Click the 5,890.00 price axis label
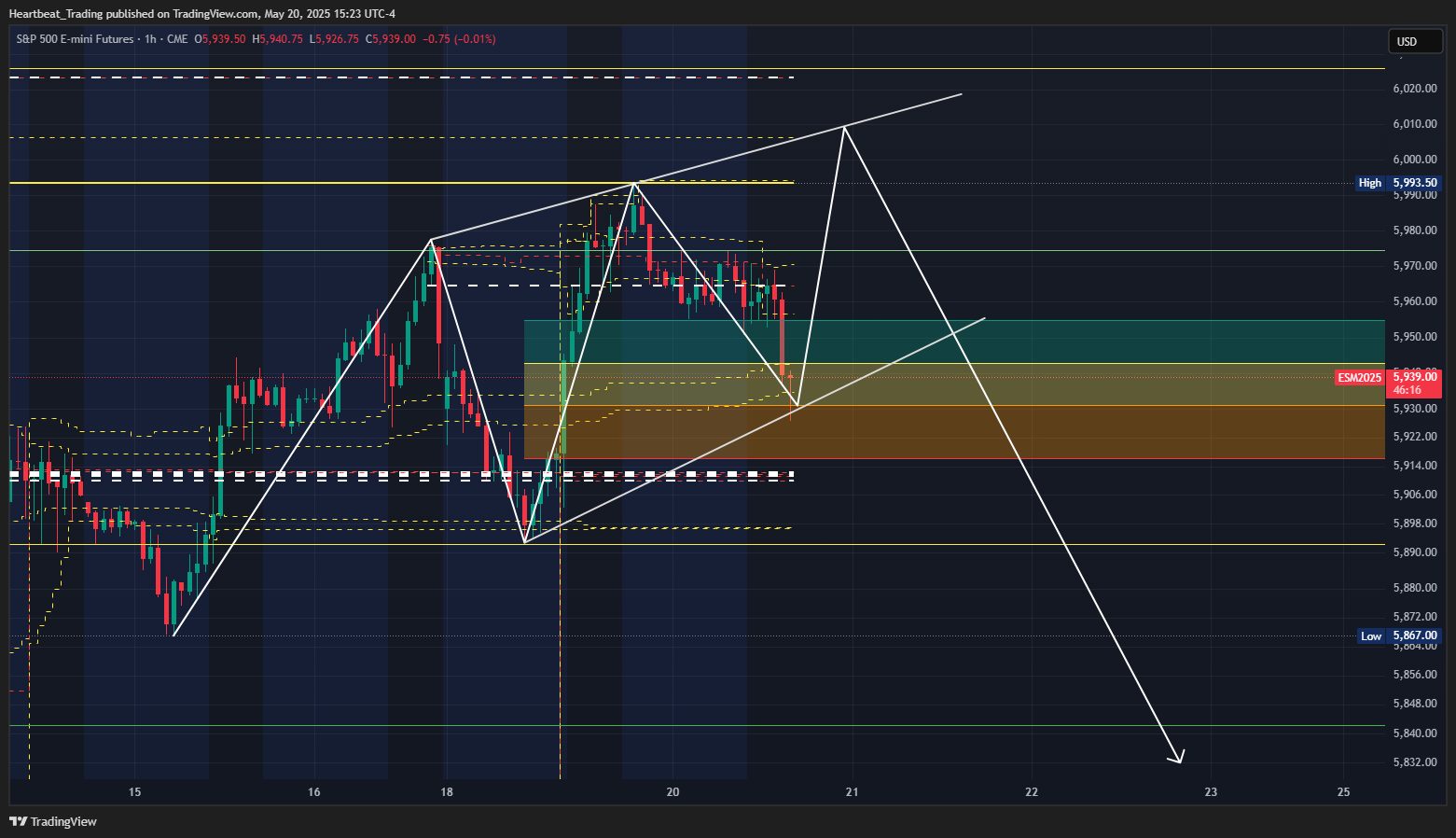1456x838 pixels. (1414, 552)
